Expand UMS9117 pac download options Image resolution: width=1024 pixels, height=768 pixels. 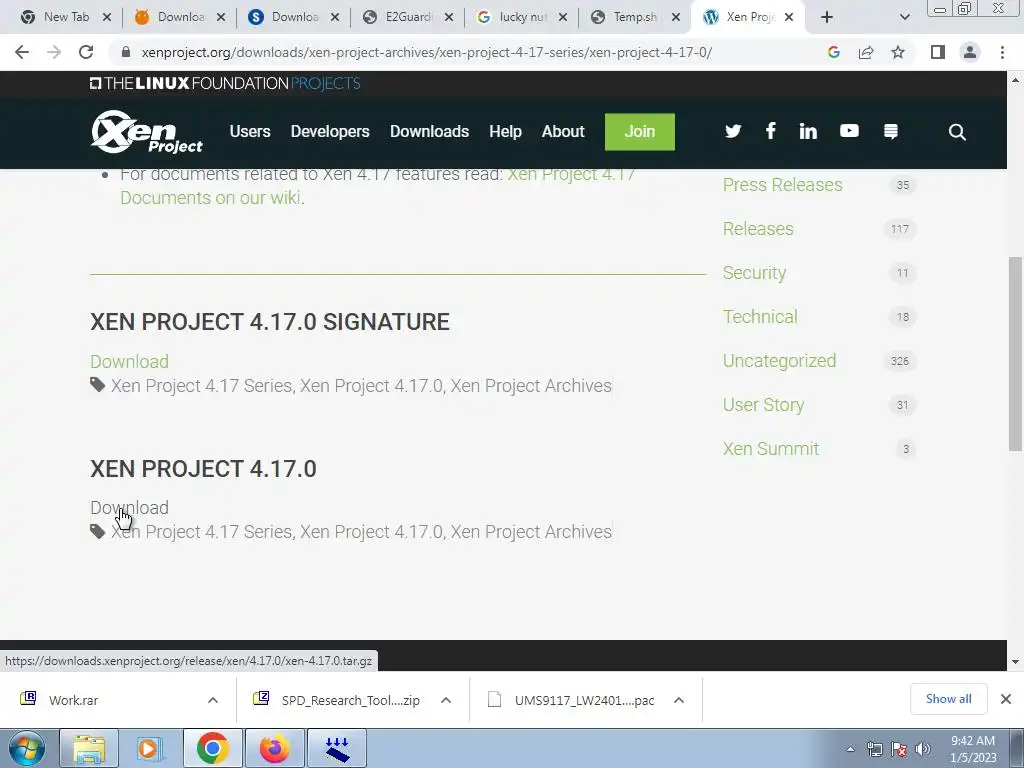pyautogui.click(x=679, y=700)
